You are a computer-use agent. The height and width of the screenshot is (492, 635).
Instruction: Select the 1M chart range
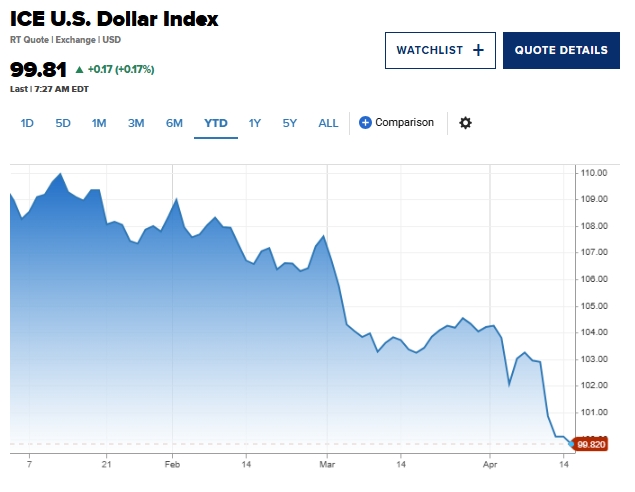pyautogui.click(x=99, y=123)
